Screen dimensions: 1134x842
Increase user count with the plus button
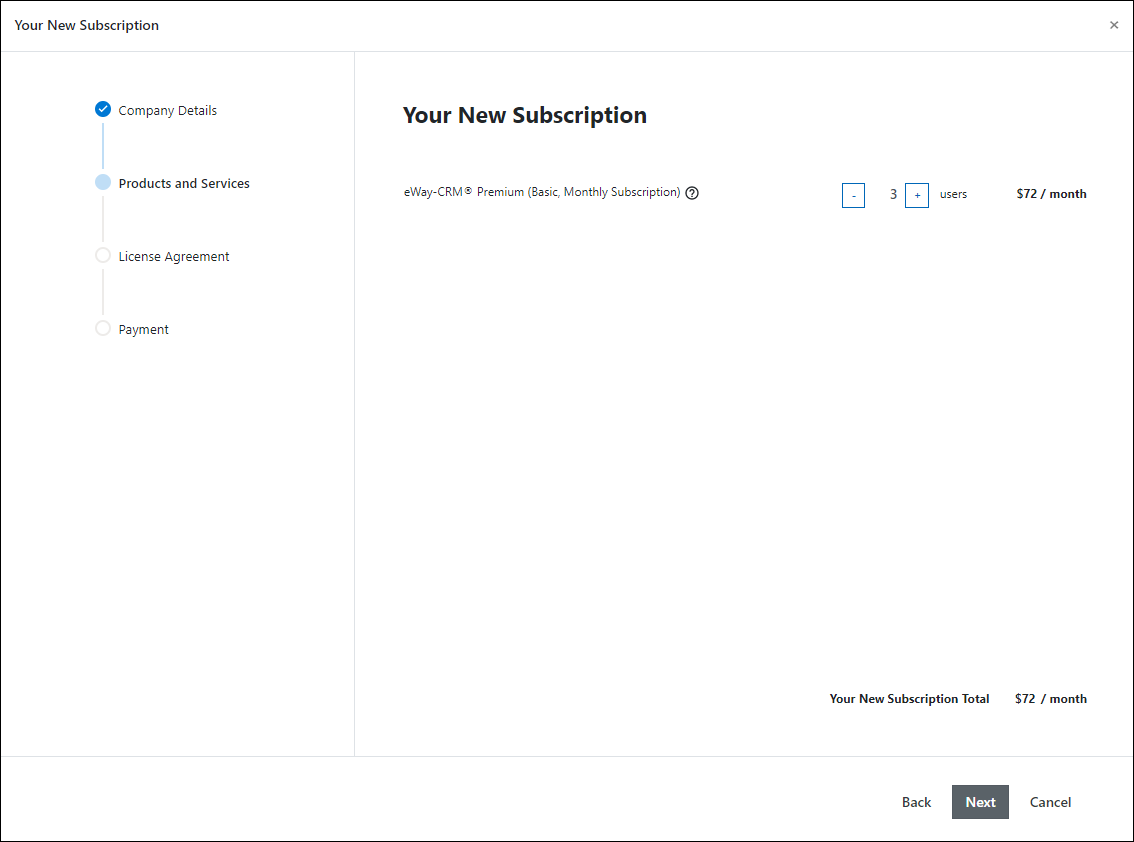917,195
